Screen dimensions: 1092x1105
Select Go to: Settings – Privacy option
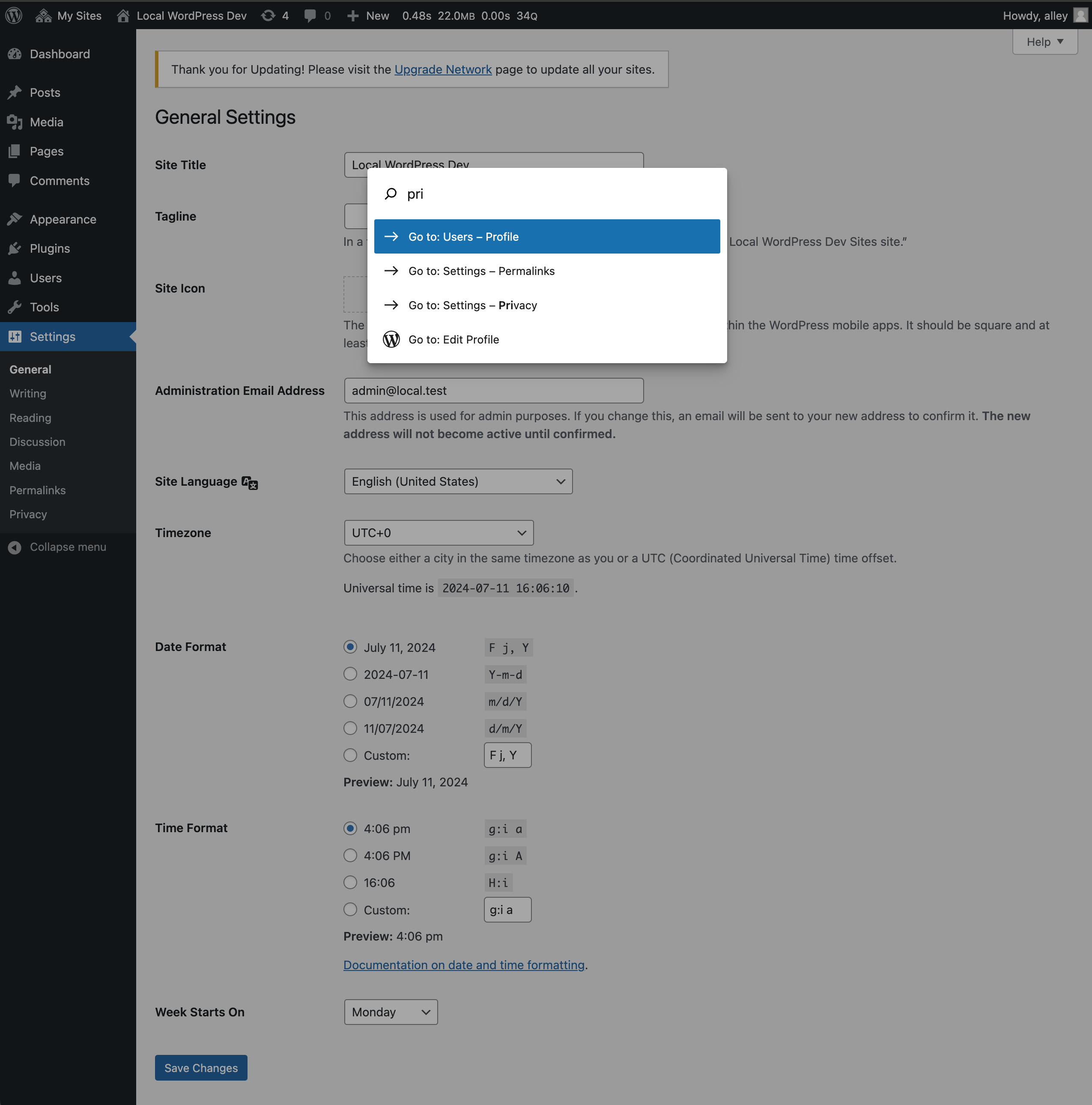548,304
